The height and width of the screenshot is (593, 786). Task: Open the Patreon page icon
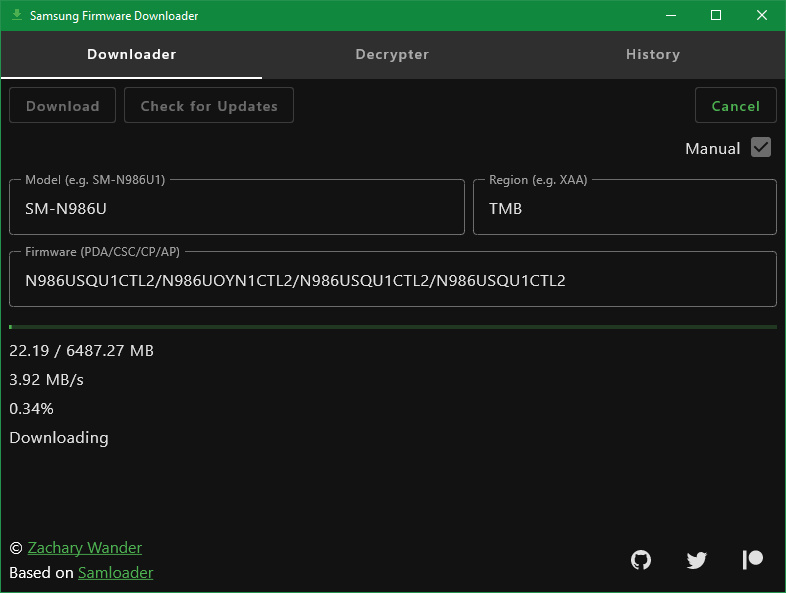753,560
